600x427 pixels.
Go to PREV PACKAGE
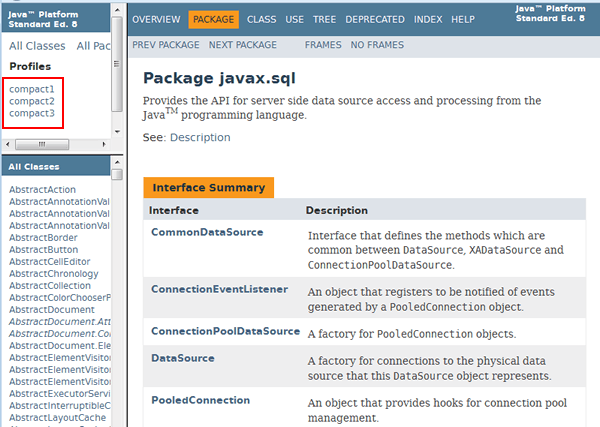pyautogui.click(x=165, y=46)
